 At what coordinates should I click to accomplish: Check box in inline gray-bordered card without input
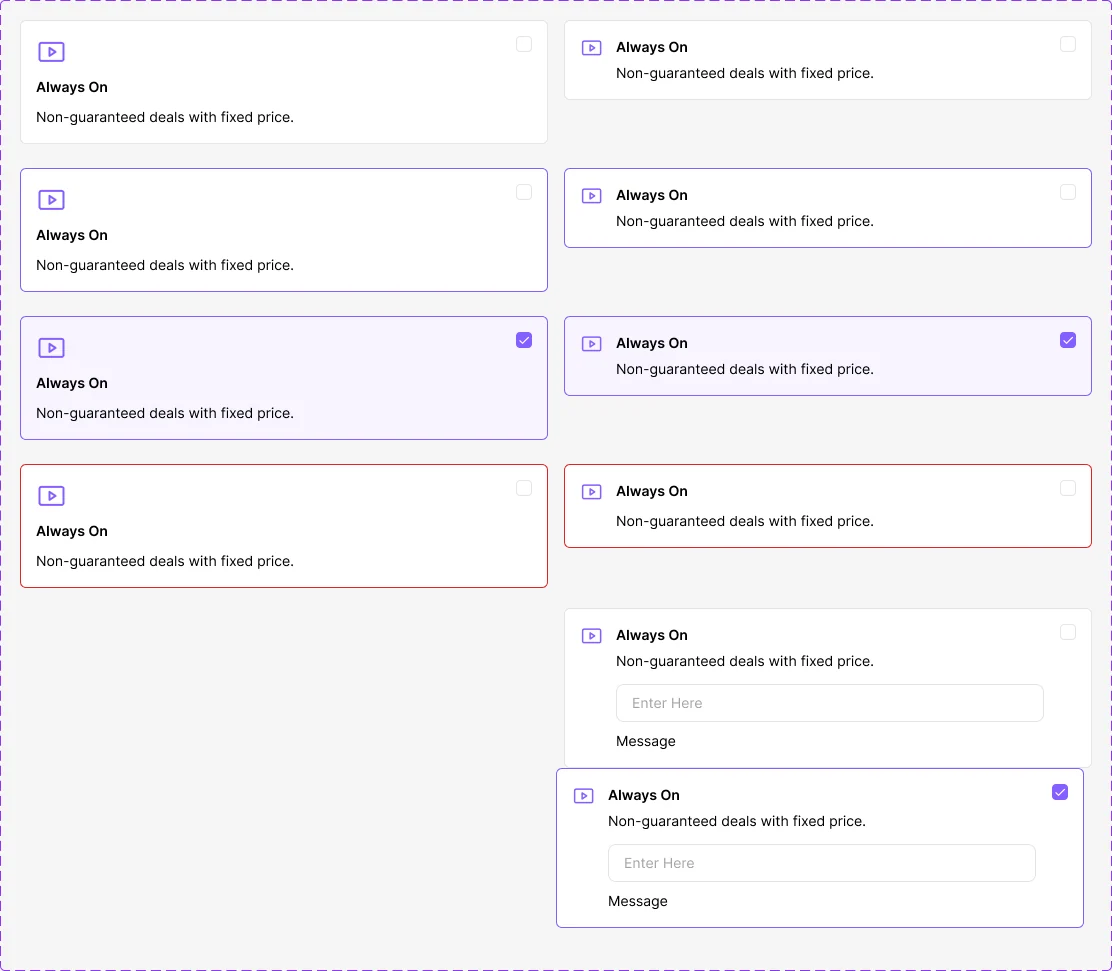point(1068,44)
